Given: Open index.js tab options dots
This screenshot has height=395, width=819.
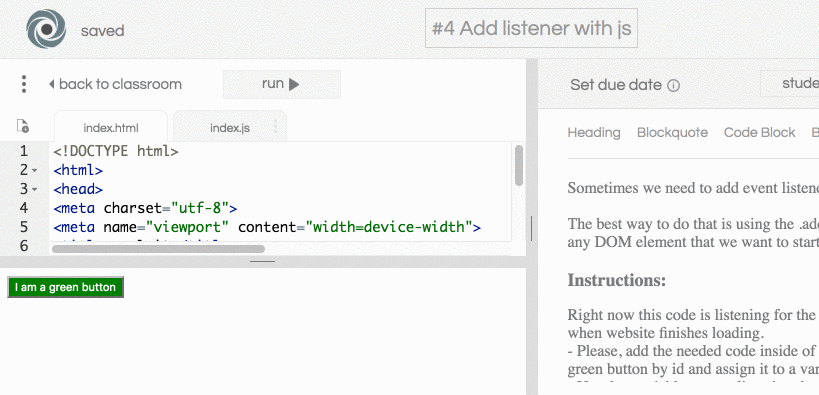Looking at the screenshot, I should 276,127.
